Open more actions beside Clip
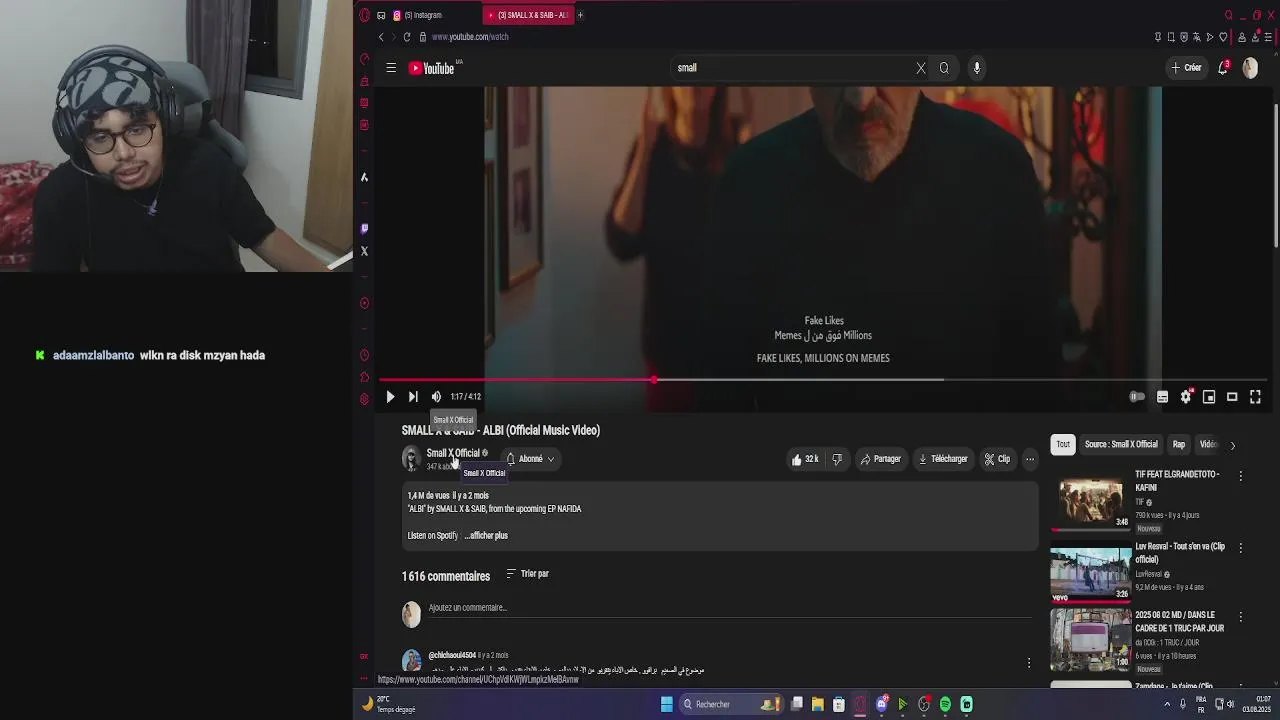This screenshot has height=720, width=1280. pyautogui.click(x=1030, y=459)
